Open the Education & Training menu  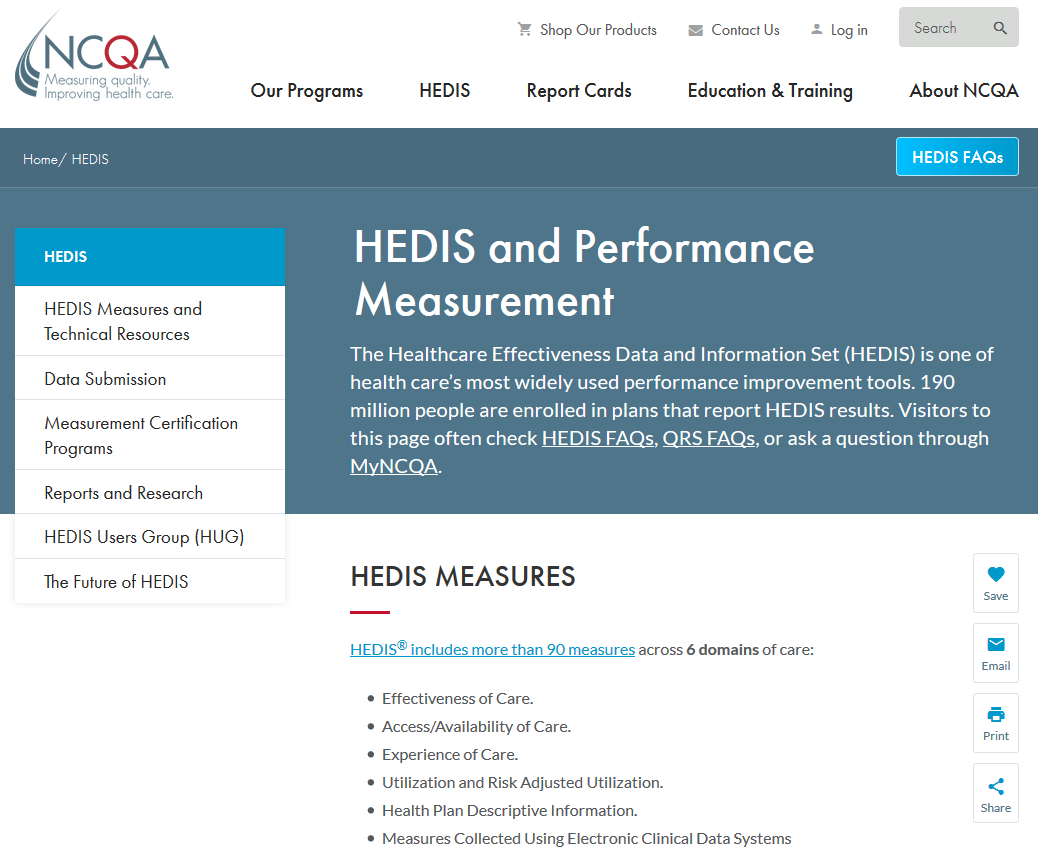pyautogui.click(x=770, y=91)
